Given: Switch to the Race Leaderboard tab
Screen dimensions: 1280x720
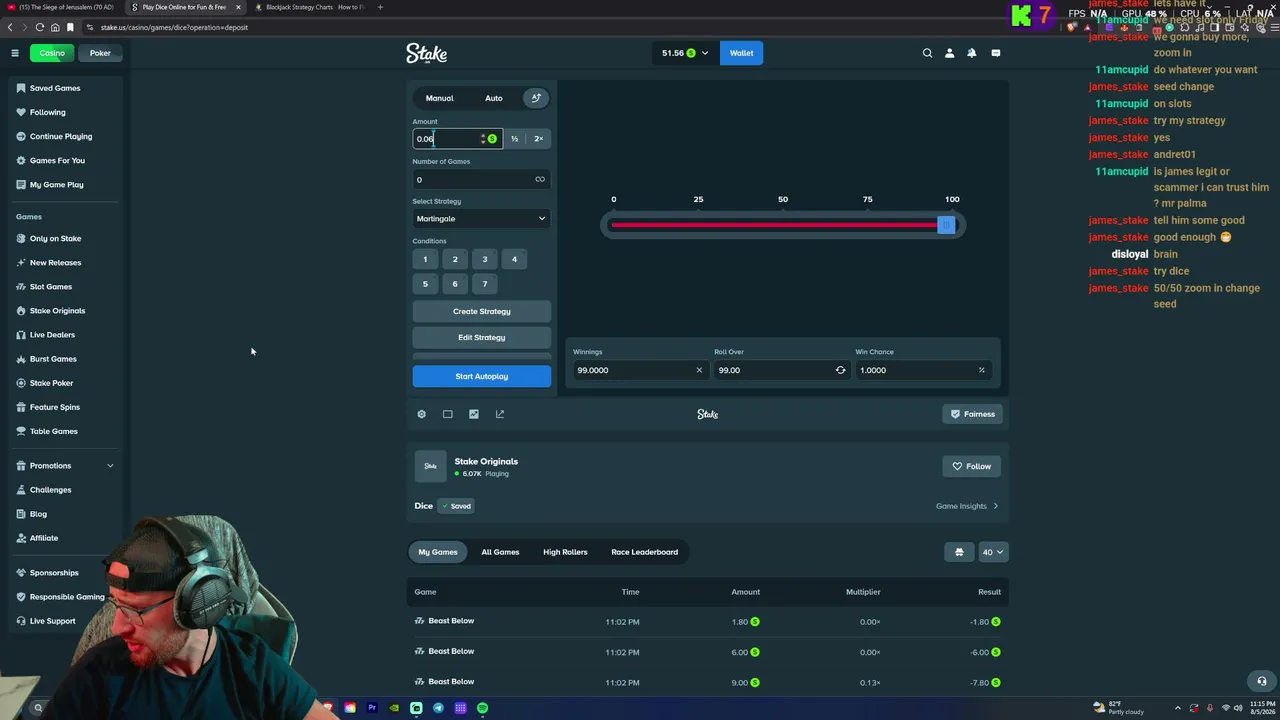Looking at the screenshot, I should click(644, 552).
